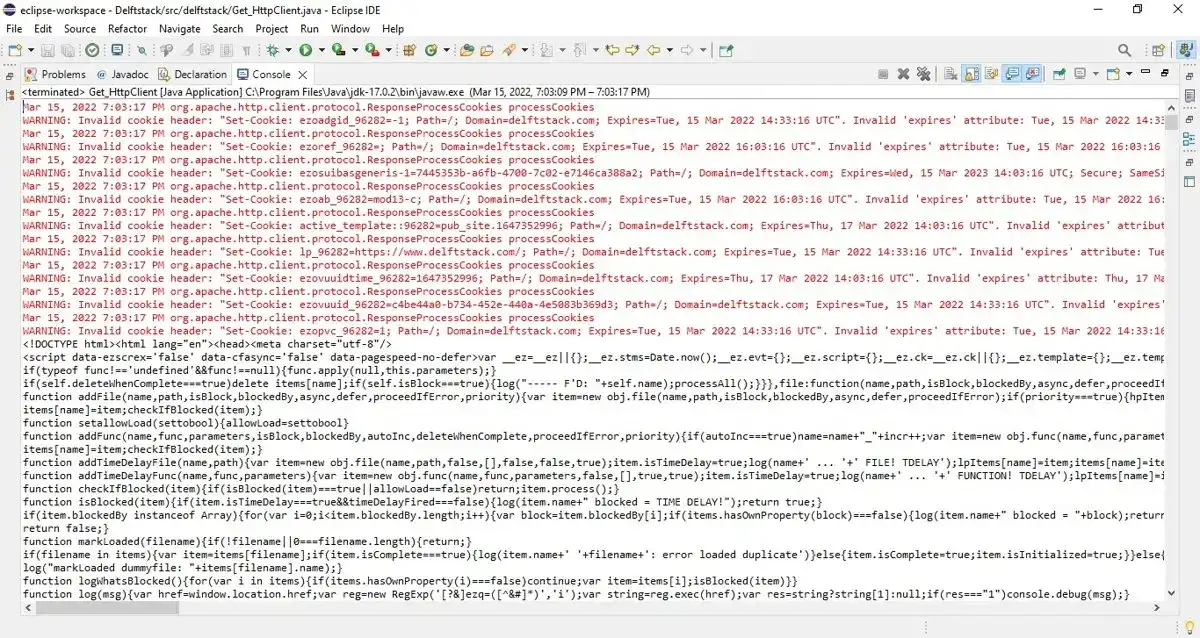Click the console vertical scrollbar thumb
The image size is (1200, 638).
(x=1171, y=121)
